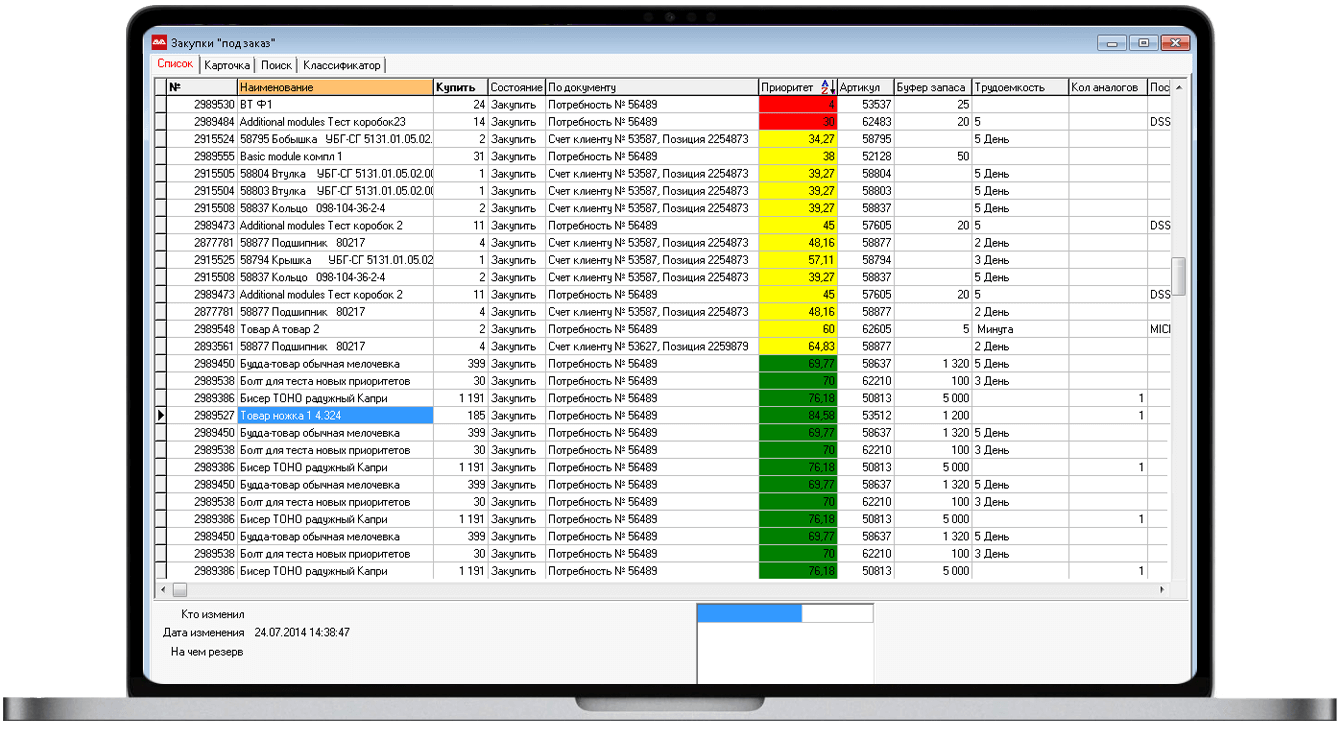The height and width of the screenshot is (740, 1343).
Task: Maximize the Закупки window
Action: [1144, 43]
